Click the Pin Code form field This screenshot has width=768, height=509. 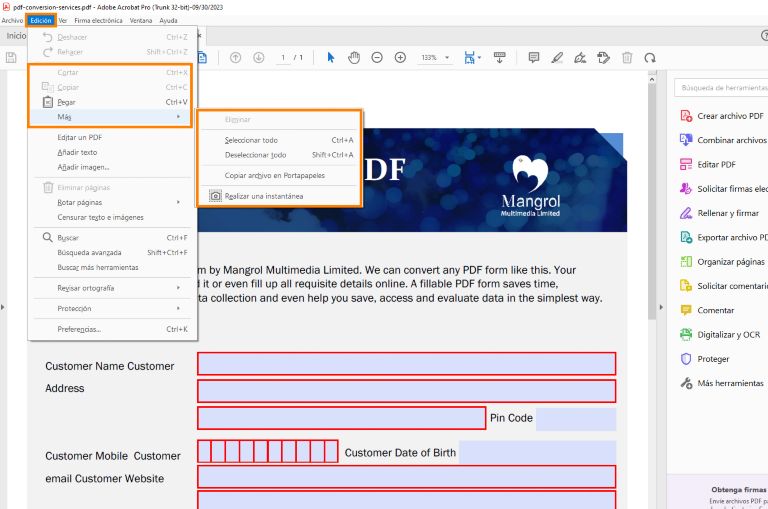coord(576,419)
